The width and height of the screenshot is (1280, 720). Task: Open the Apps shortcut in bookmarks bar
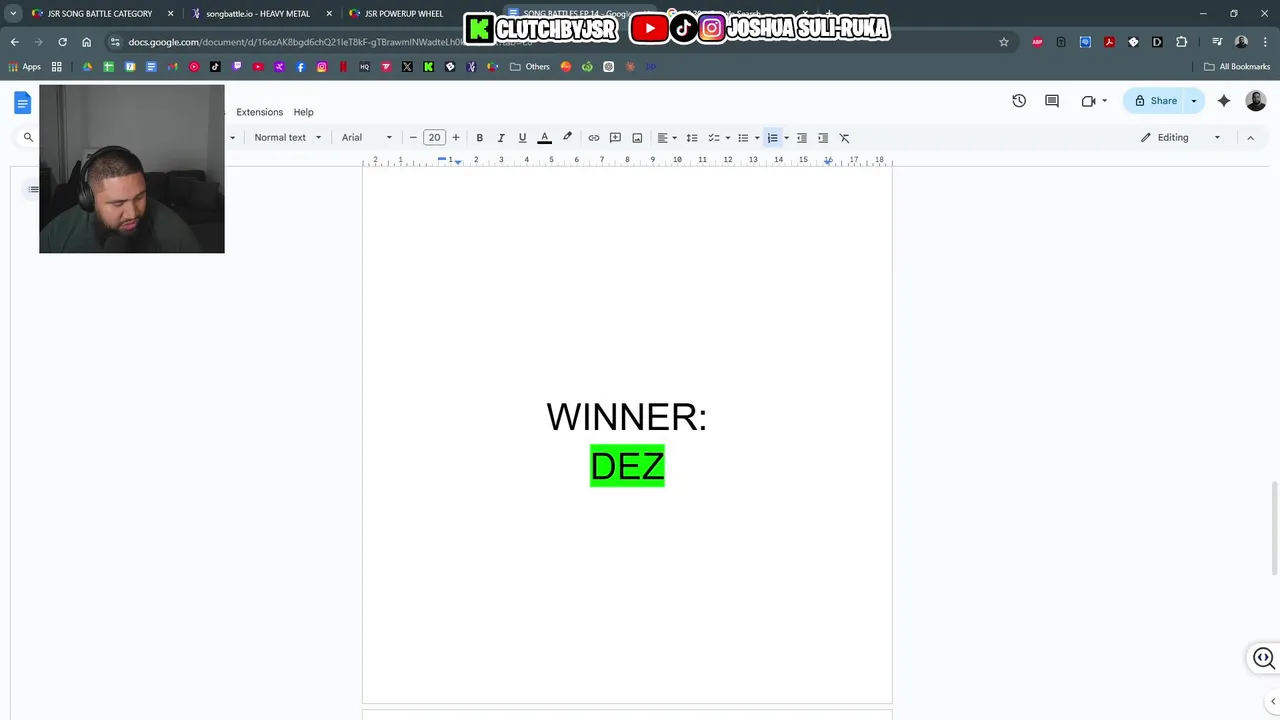pos(25,67)
